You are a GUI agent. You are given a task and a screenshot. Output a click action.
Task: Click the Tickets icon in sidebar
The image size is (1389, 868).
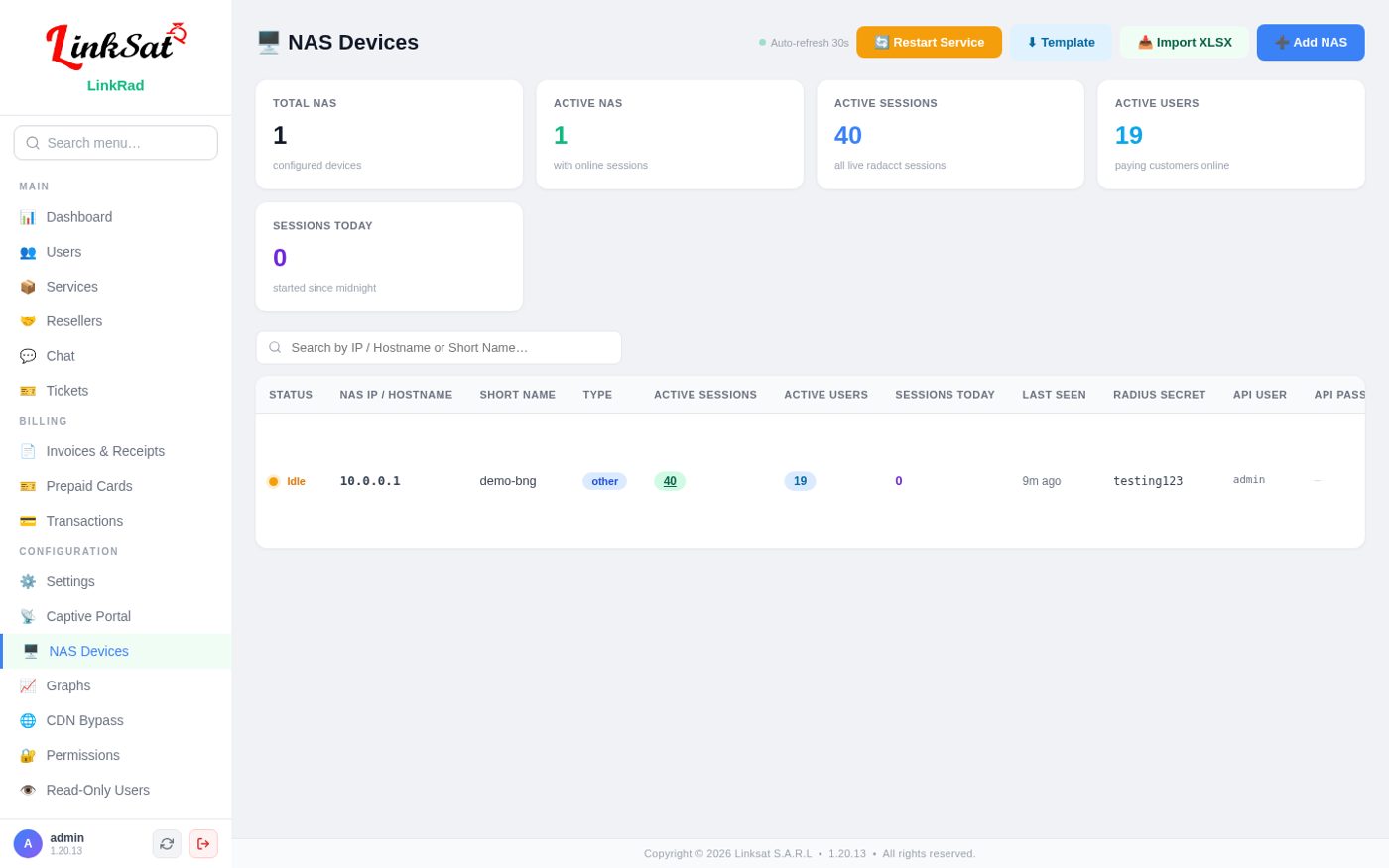[28, 391]
